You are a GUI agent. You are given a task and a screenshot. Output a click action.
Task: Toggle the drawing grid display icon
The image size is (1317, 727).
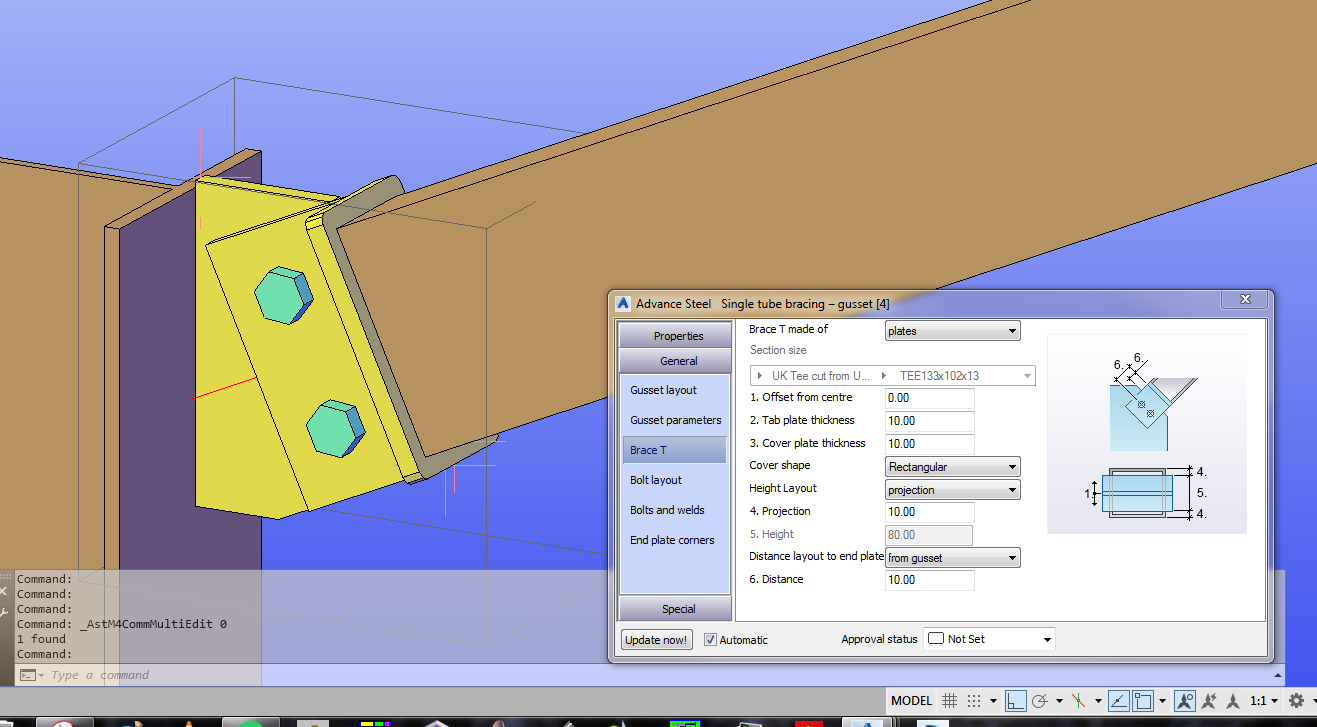click(950, 700)
